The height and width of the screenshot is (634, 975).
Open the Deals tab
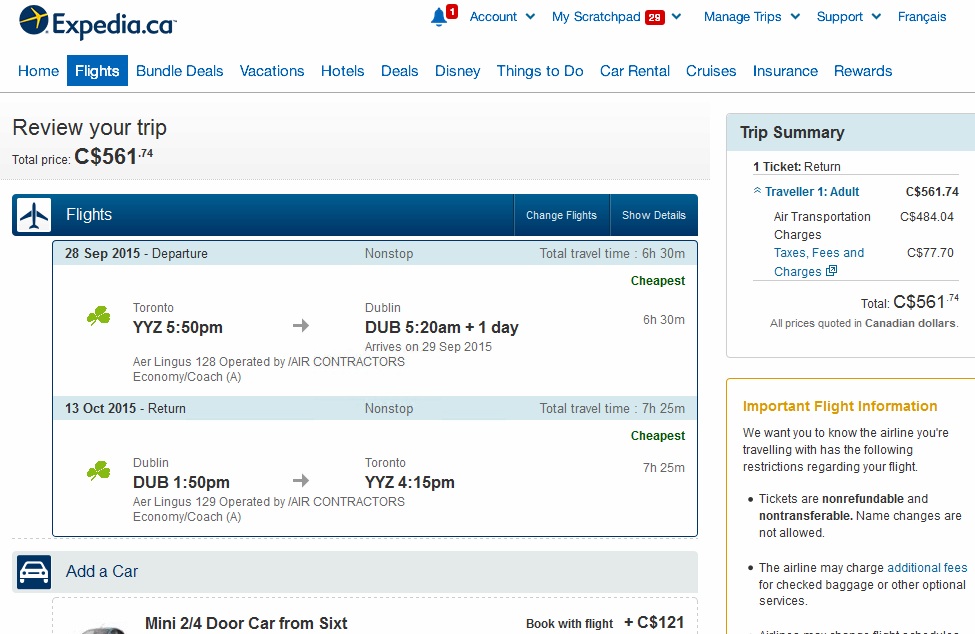pyautogui.click(x=399, y=71)
